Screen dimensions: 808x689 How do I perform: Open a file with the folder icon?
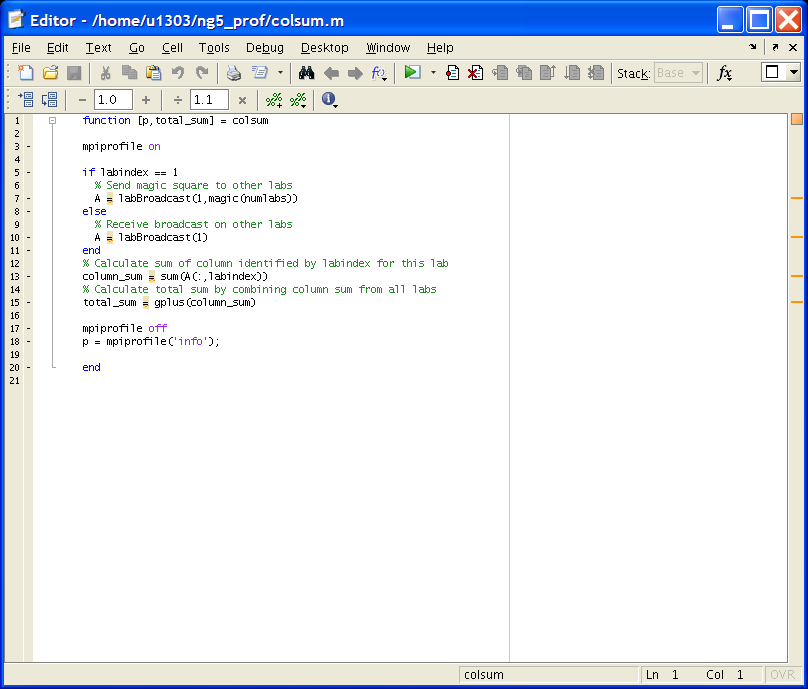[50, 73]
